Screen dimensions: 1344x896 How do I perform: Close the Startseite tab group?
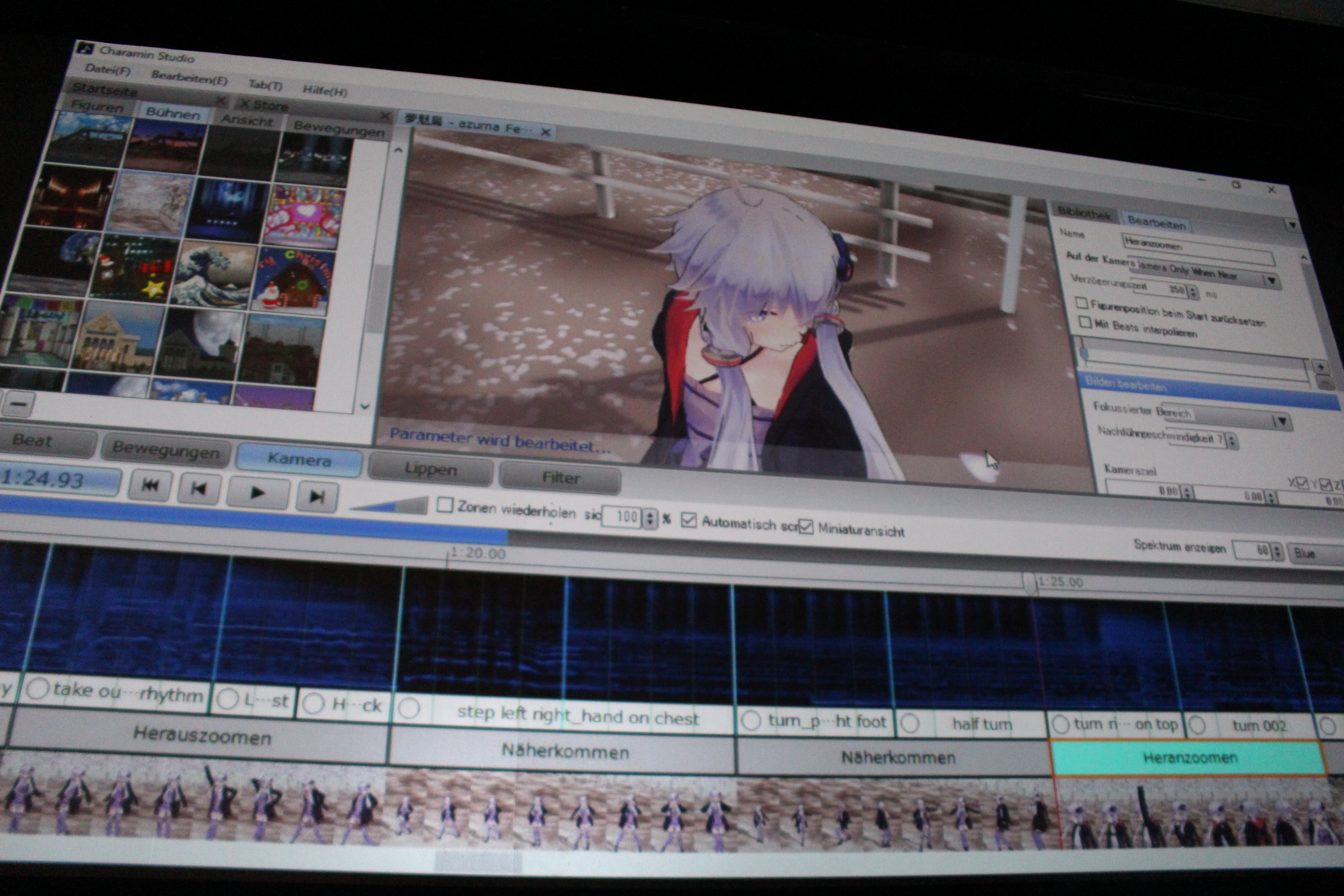point(222,101)
